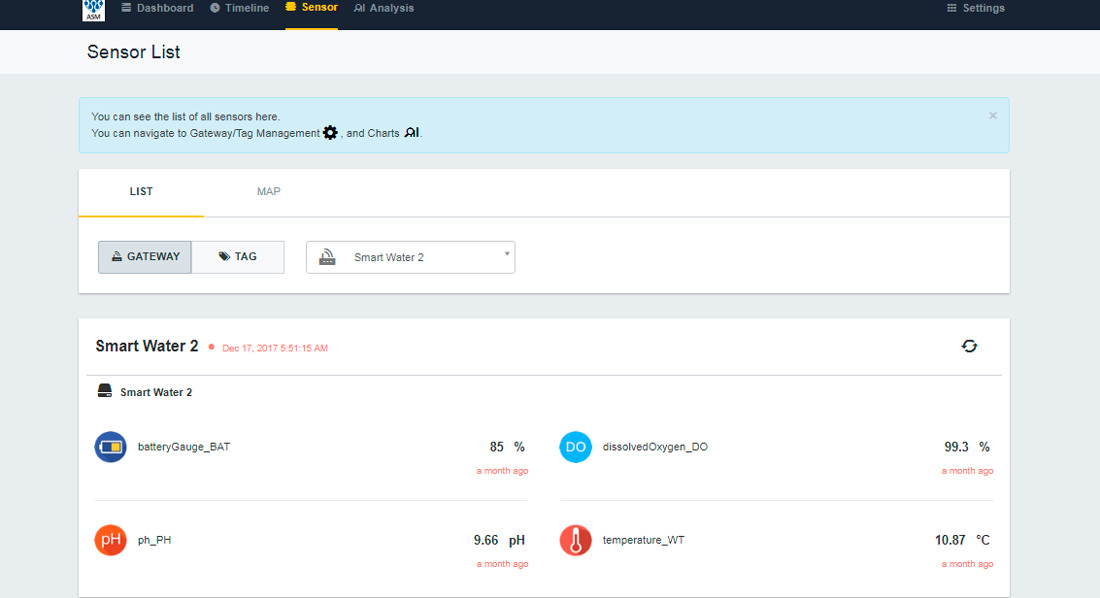Screen dimensions: 1100x598
Task: Click the battery gauge sensor icon
Action: (x=111, y=447)
